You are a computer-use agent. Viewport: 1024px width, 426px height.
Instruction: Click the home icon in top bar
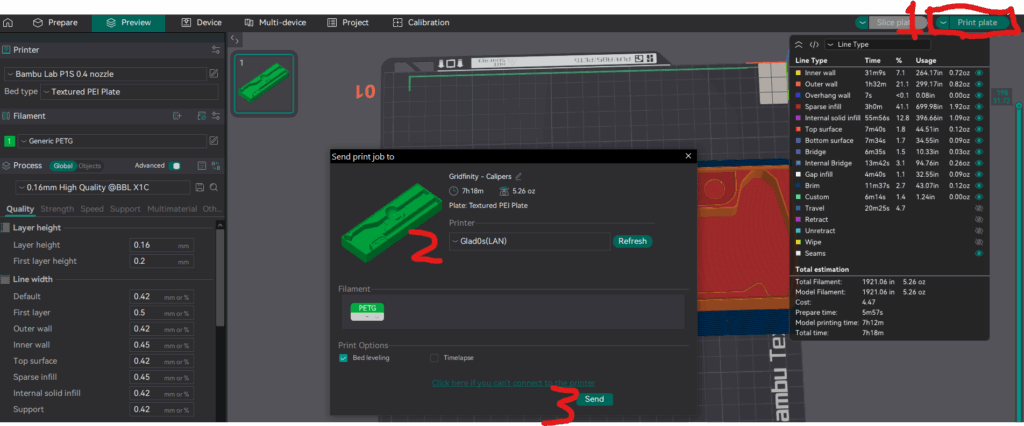(x=8, y=22)
